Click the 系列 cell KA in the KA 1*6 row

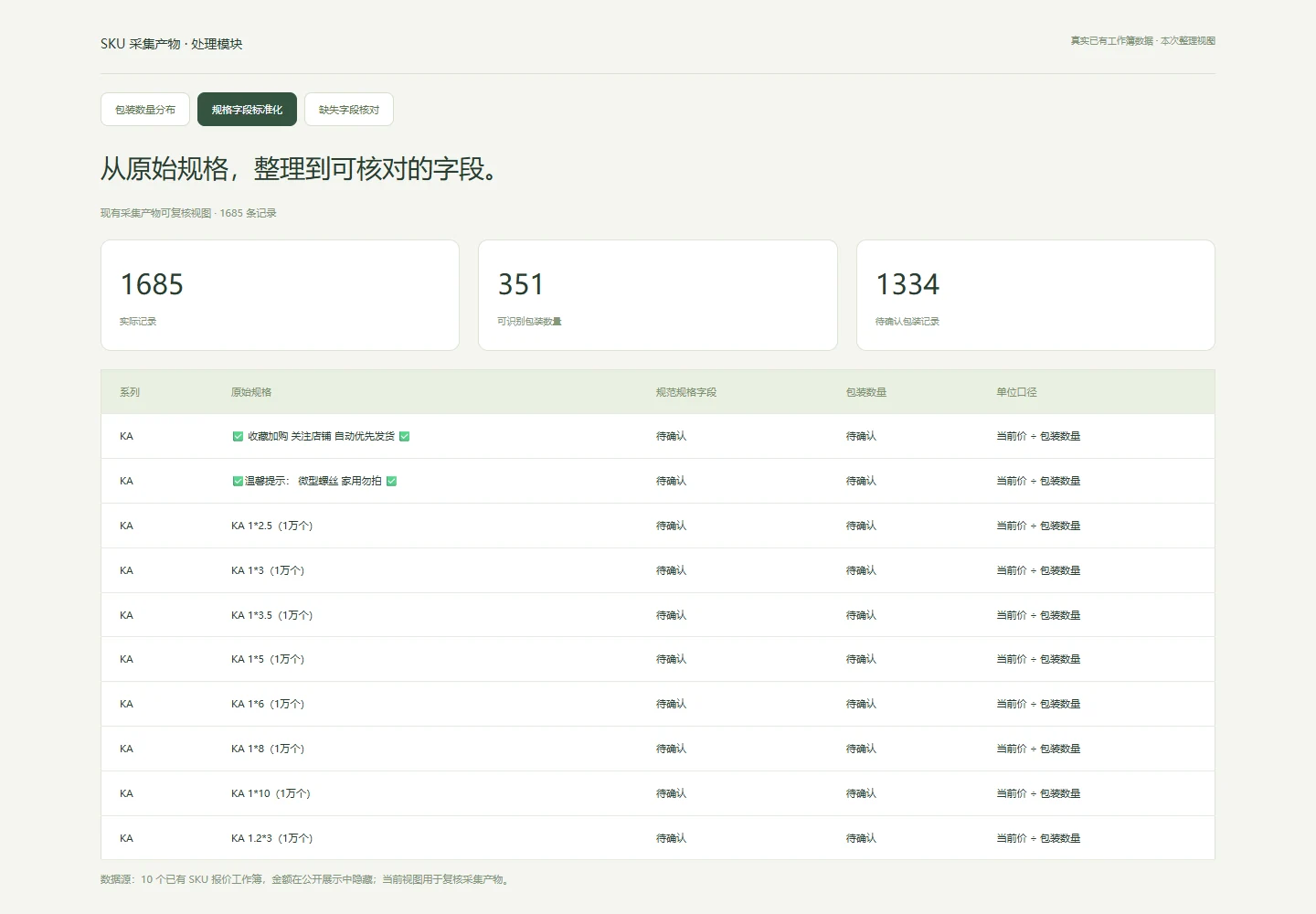[x=126, y=705]
